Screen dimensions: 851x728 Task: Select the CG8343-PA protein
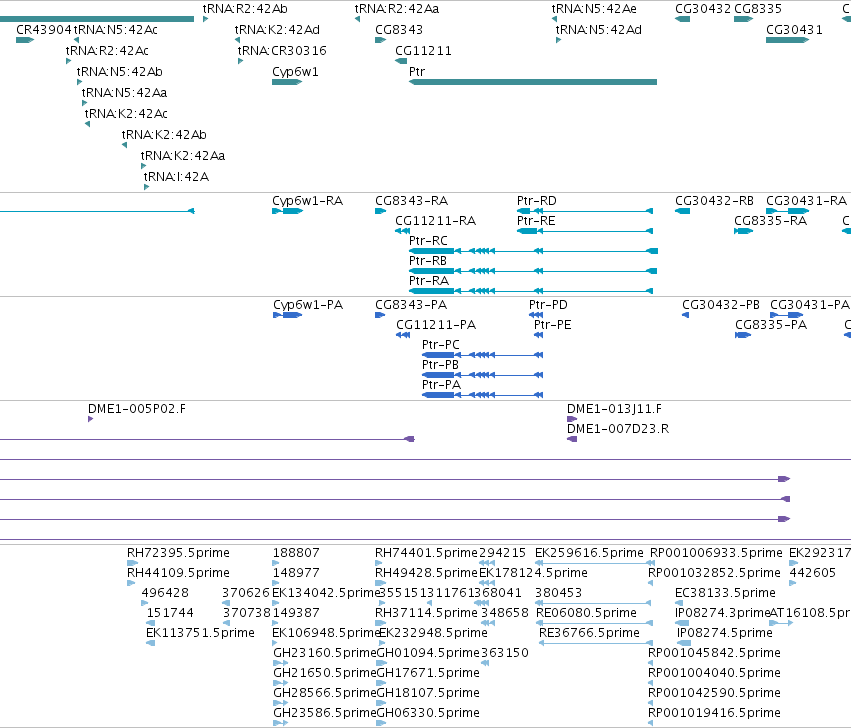(x=380, y=315)
